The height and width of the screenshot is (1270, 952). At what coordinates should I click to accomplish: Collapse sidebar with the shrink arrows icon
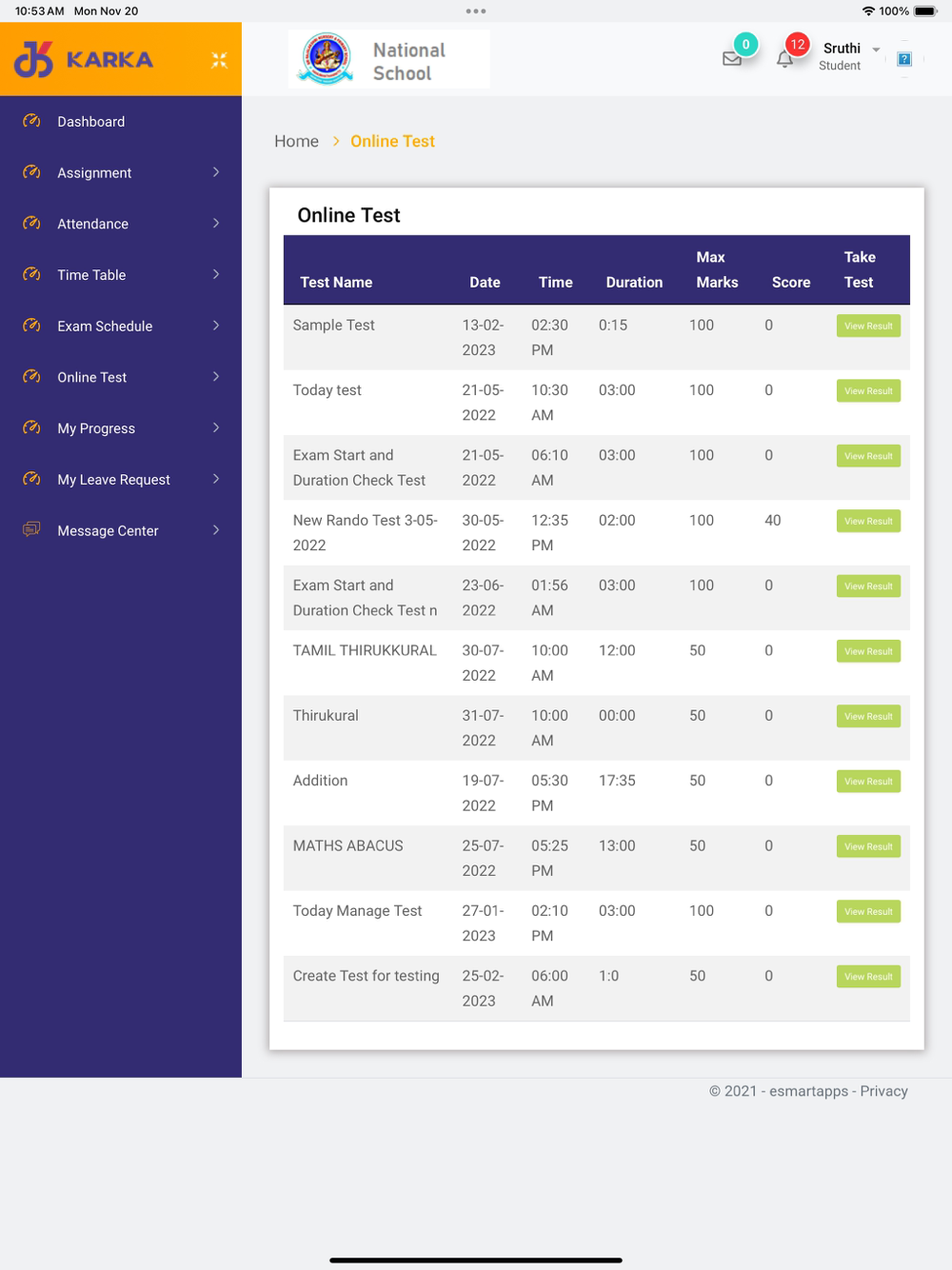[219, 60]
